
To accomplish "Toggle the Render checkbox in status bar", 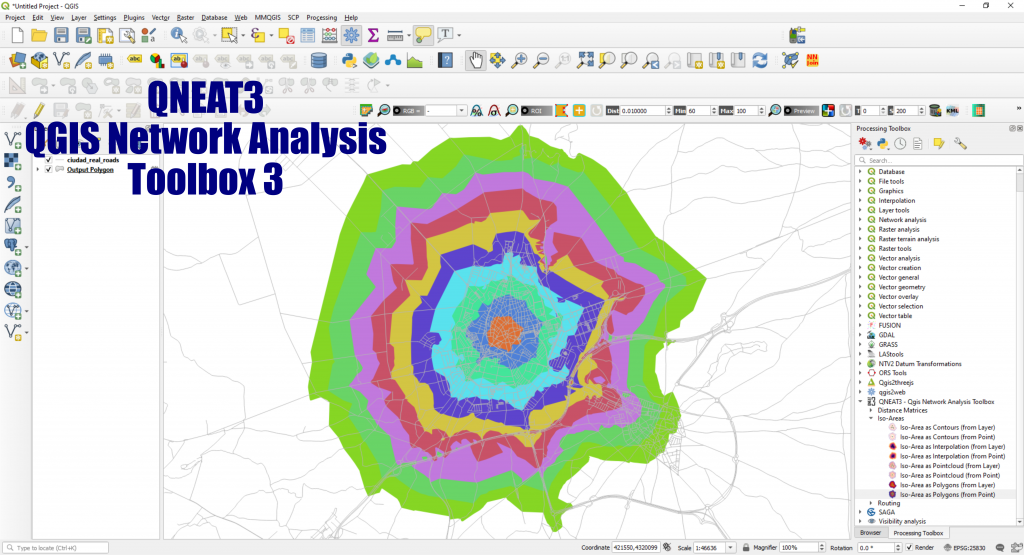I will (x=909, y=548).
